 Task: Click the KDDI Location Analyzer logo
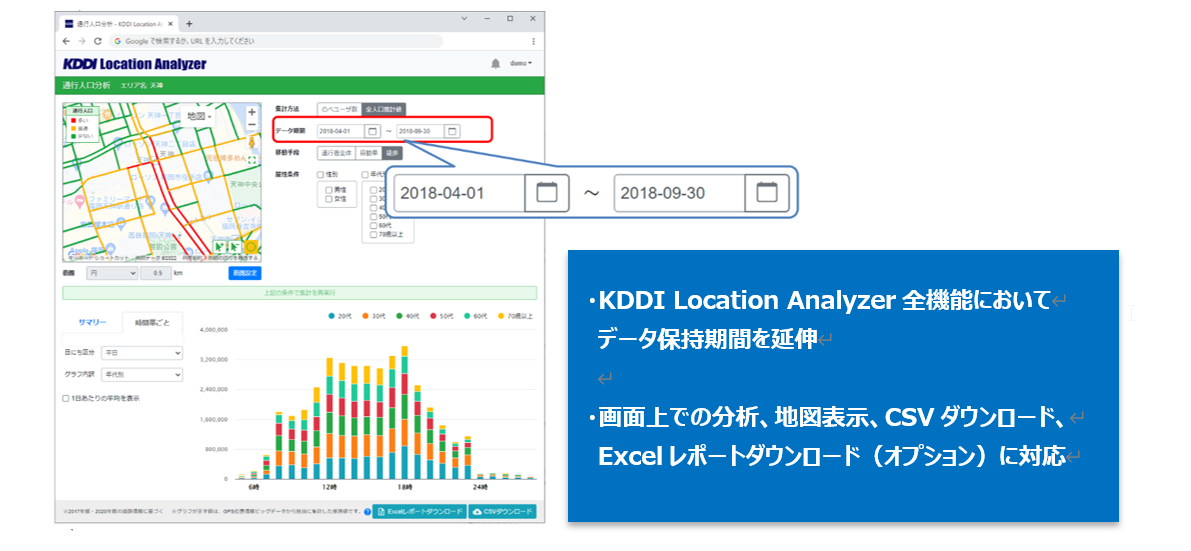tap(135, 65)
